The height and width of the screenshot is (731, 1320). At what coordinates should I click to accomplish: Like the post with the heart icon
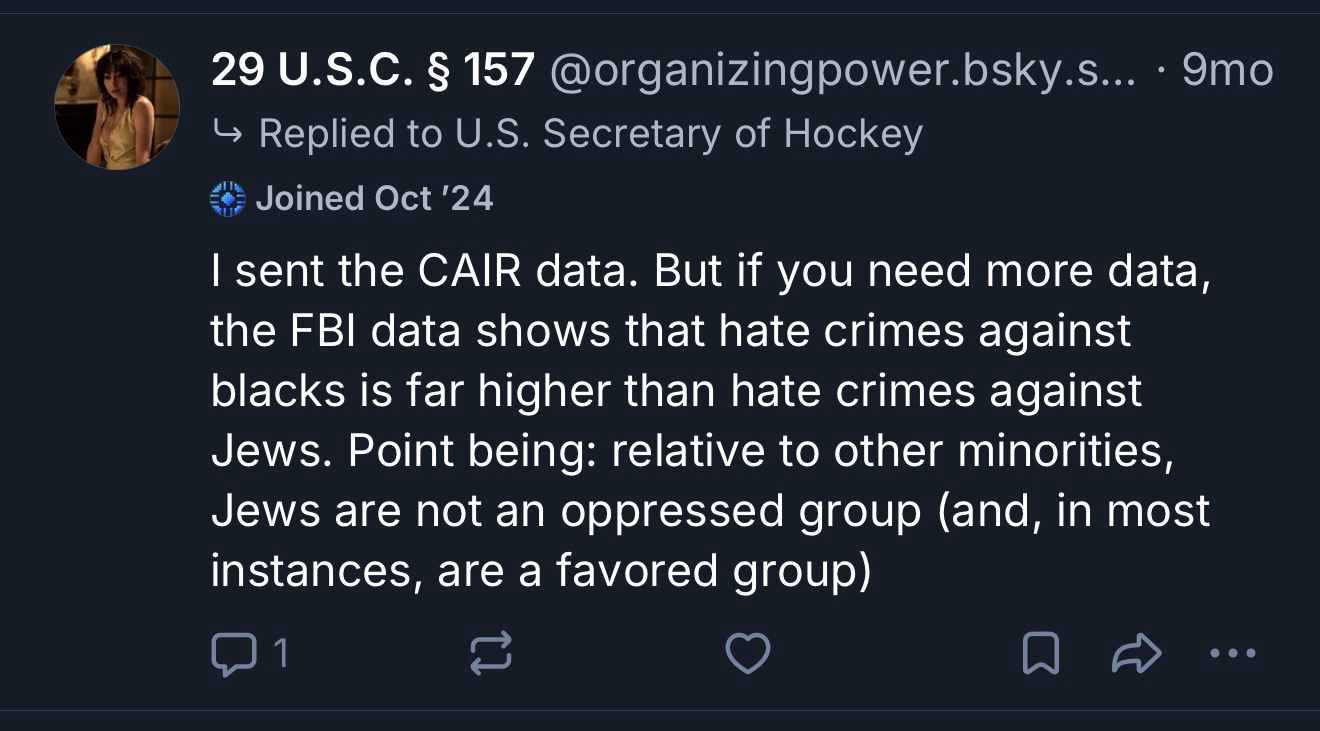pyautogui.click(x=747, y=654)
